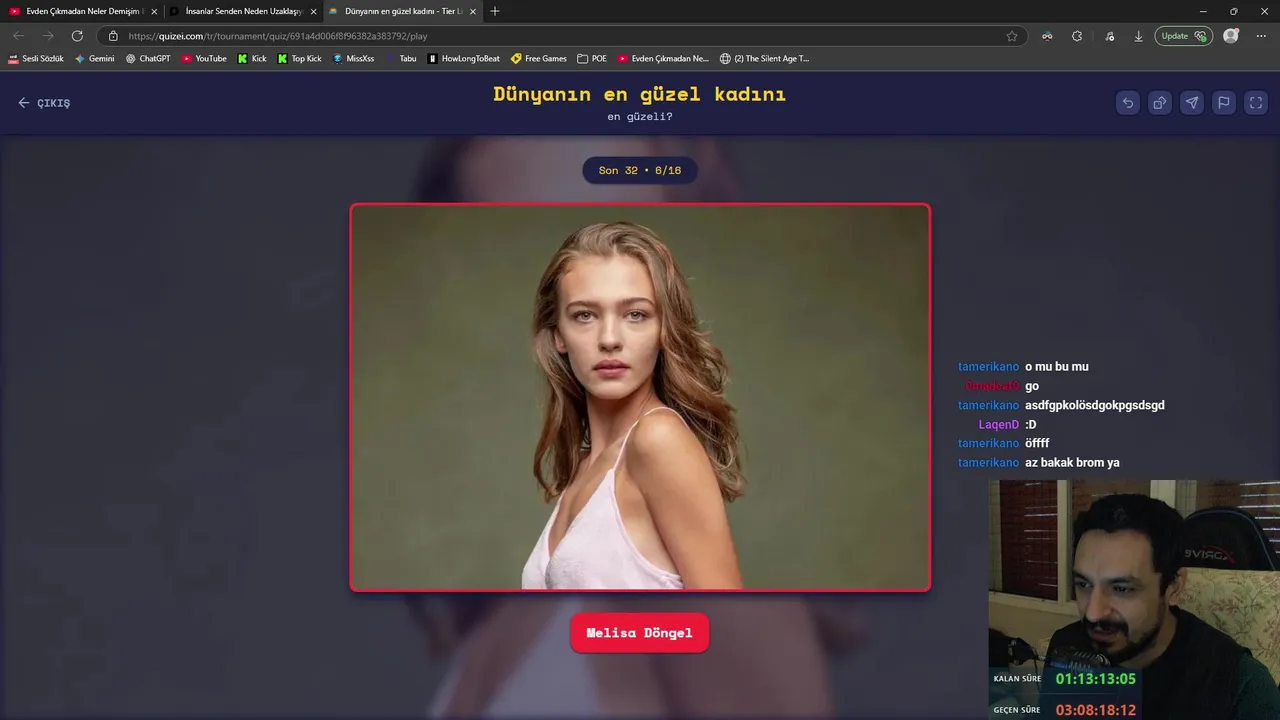Pick the Melisa Döngel button
The height and width of the screenshot is (720, 1280).
pyautogui.click(x=639, y=633)
